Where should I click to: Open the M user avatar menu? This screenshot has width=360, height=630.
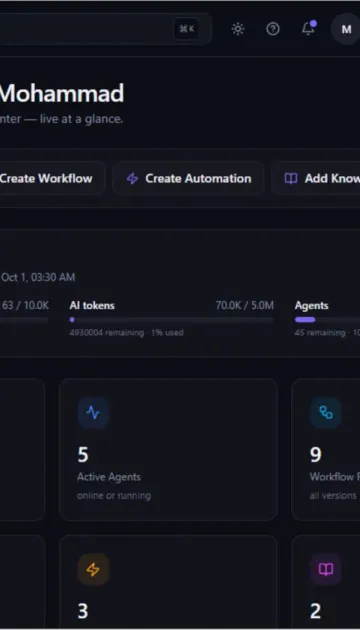coord(346,29)
